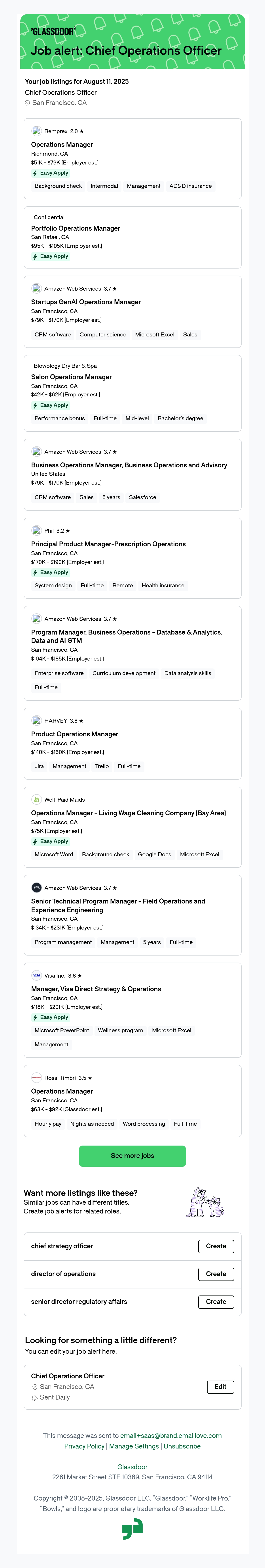The image size is (265, 1568).
Task: Click the cat illustration beside more listings
Action: (205, 1202)
